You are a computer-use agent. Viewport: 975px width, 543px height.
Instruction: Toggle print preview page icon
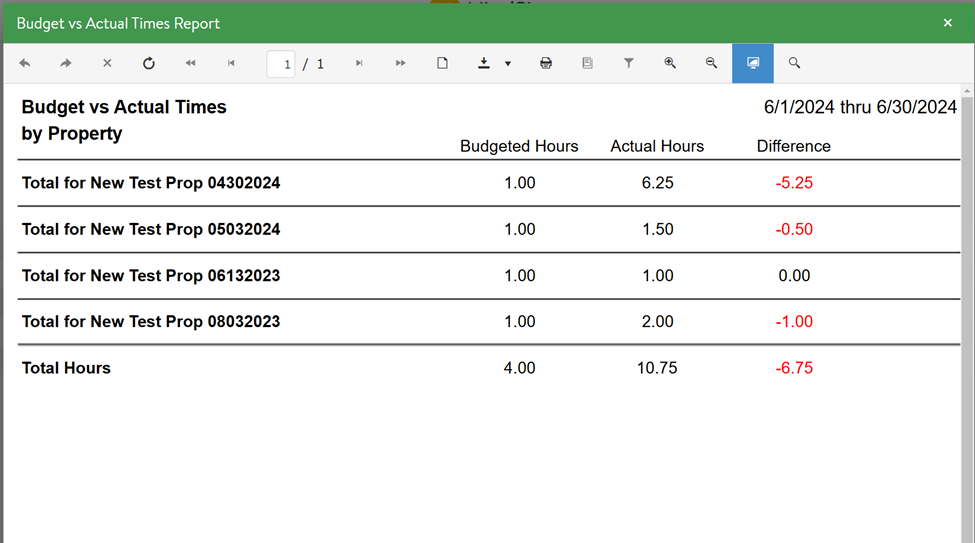[x=442, y=63]
